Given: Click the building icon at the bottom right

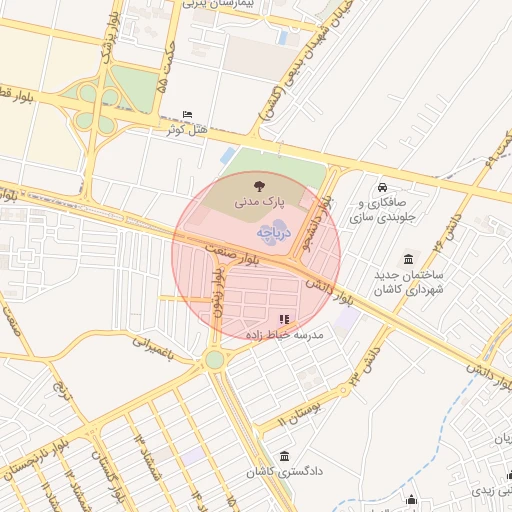Looking at the screenshot, I should [411, 499].
